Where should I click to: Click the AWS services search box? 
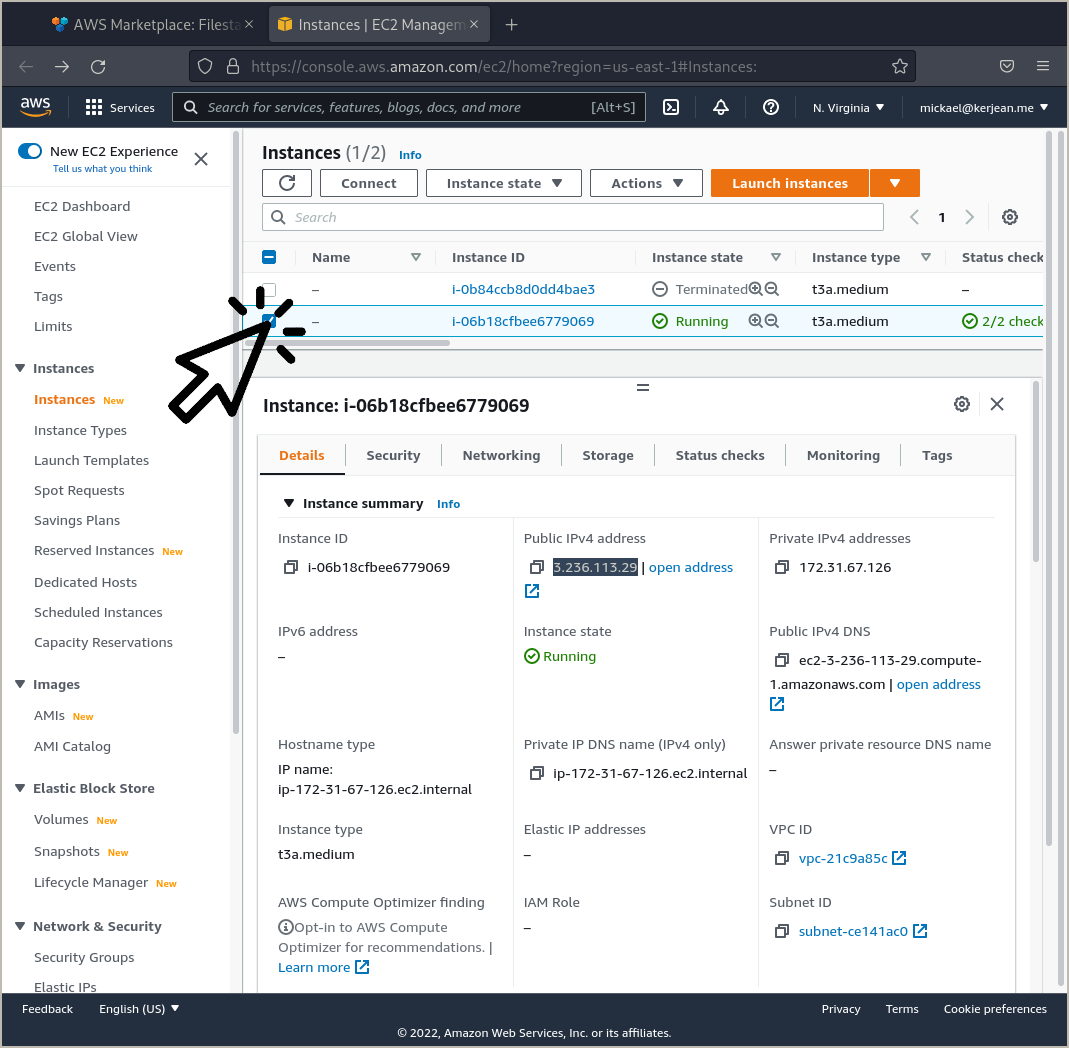pos(408,107)
